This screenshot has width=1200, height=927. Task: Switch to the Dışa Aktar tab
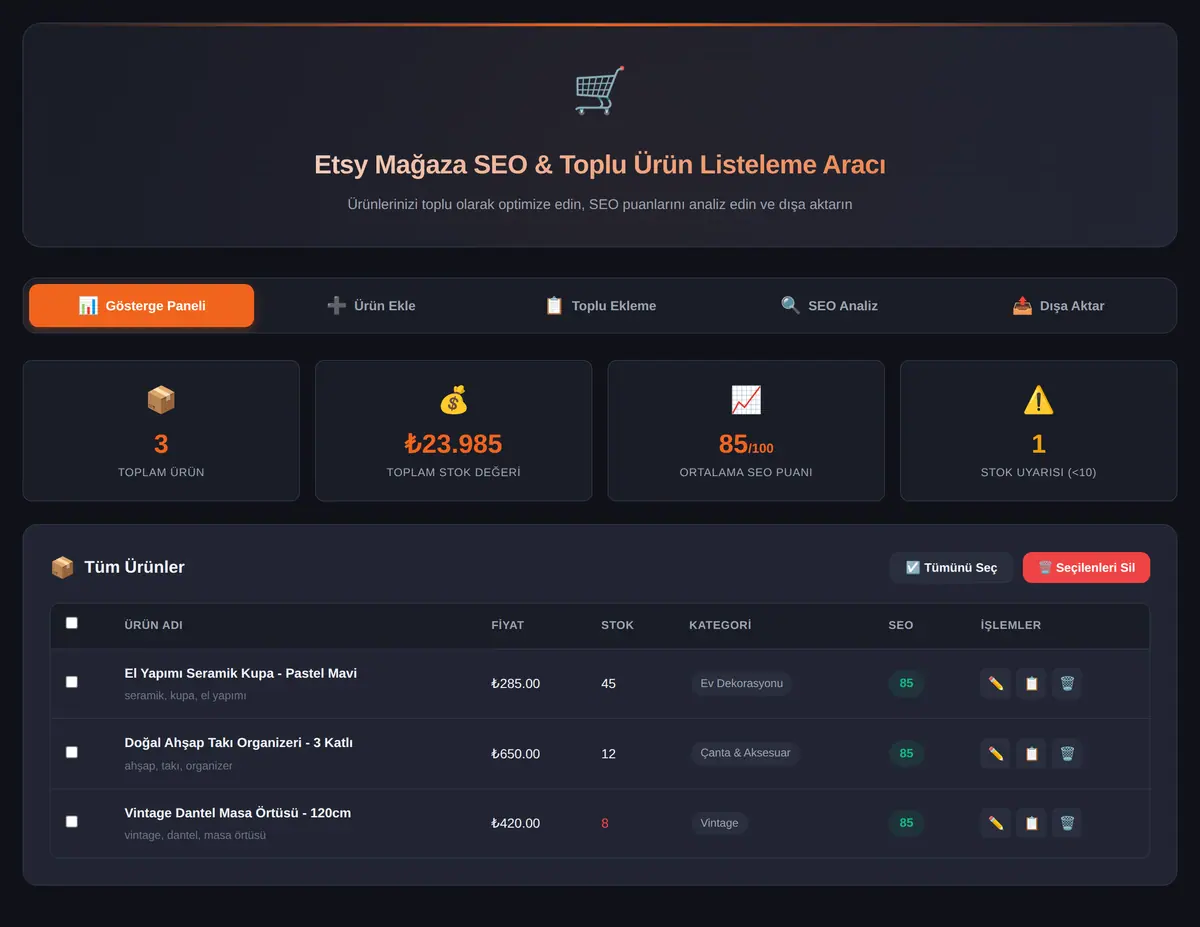(x=1058, y=305)
